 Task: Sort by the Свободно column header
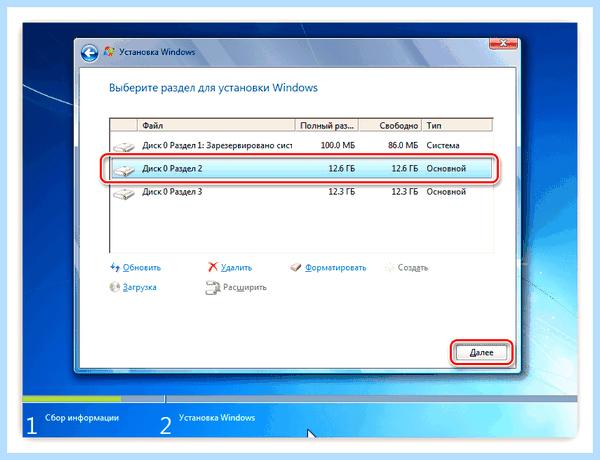[390, 125]
